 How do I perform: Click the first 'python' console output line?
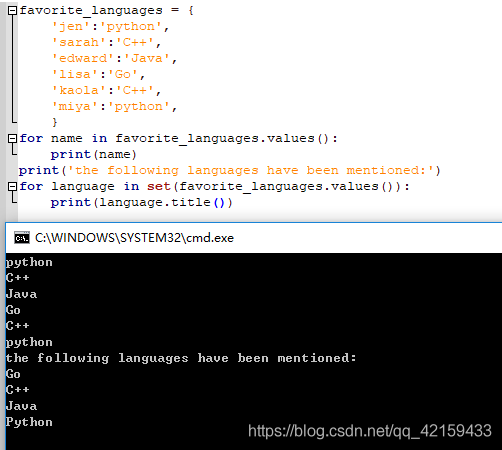tap(29, 263)
